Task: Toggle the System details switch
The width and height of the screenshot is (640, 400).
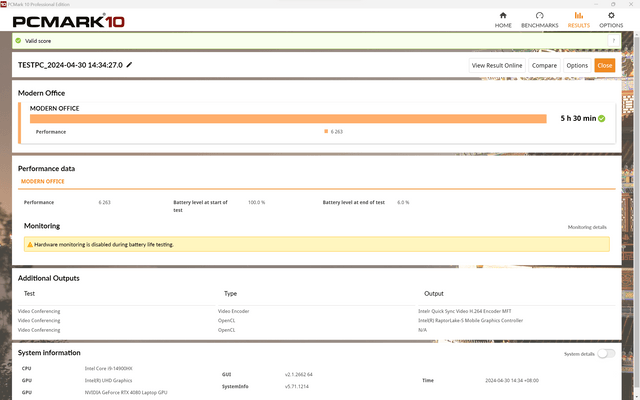Action: tap(606, 353)
